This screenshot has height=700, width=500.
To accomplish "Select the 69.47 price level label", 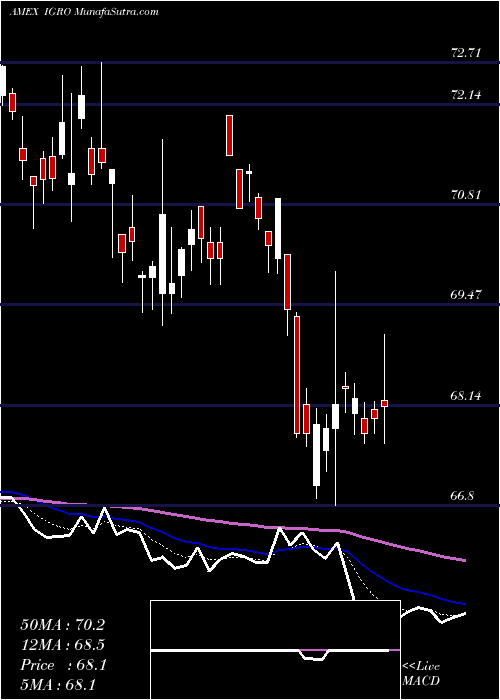I will [466, 295].
